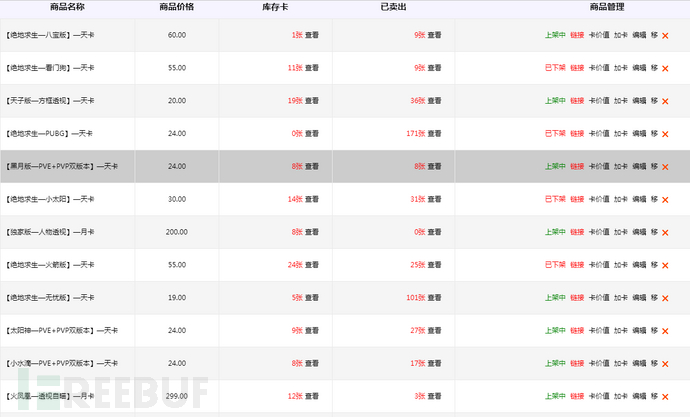View sold cards (17张) for 小水滴
The width and height of the screenshot is (690, 417).
click(434, 363)
